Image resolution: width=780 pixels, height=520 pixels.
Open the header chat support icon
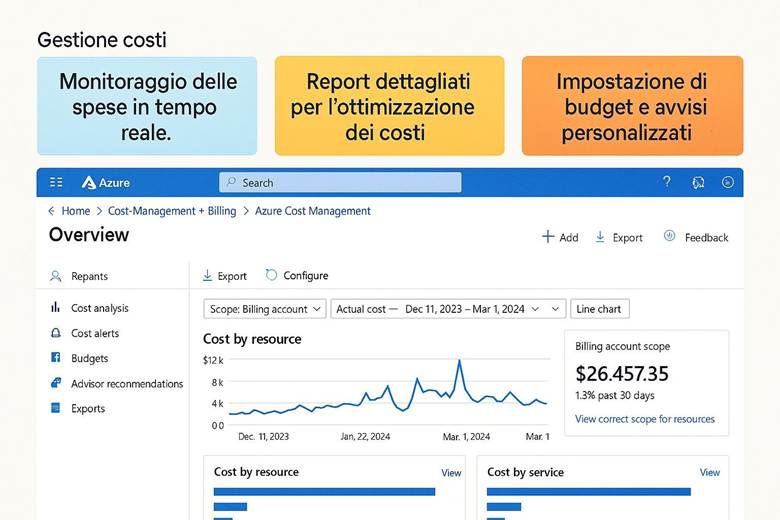698,183
